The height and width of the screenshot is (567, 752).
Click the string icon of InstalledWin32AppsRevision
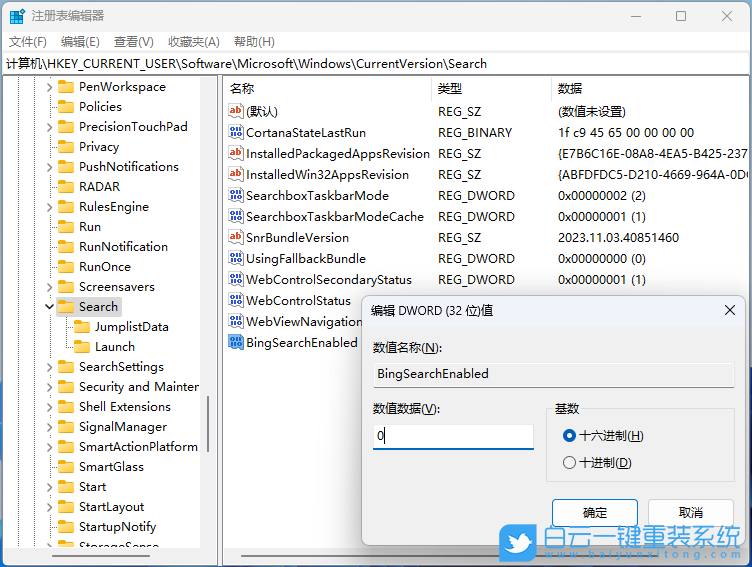pos(235,175)
